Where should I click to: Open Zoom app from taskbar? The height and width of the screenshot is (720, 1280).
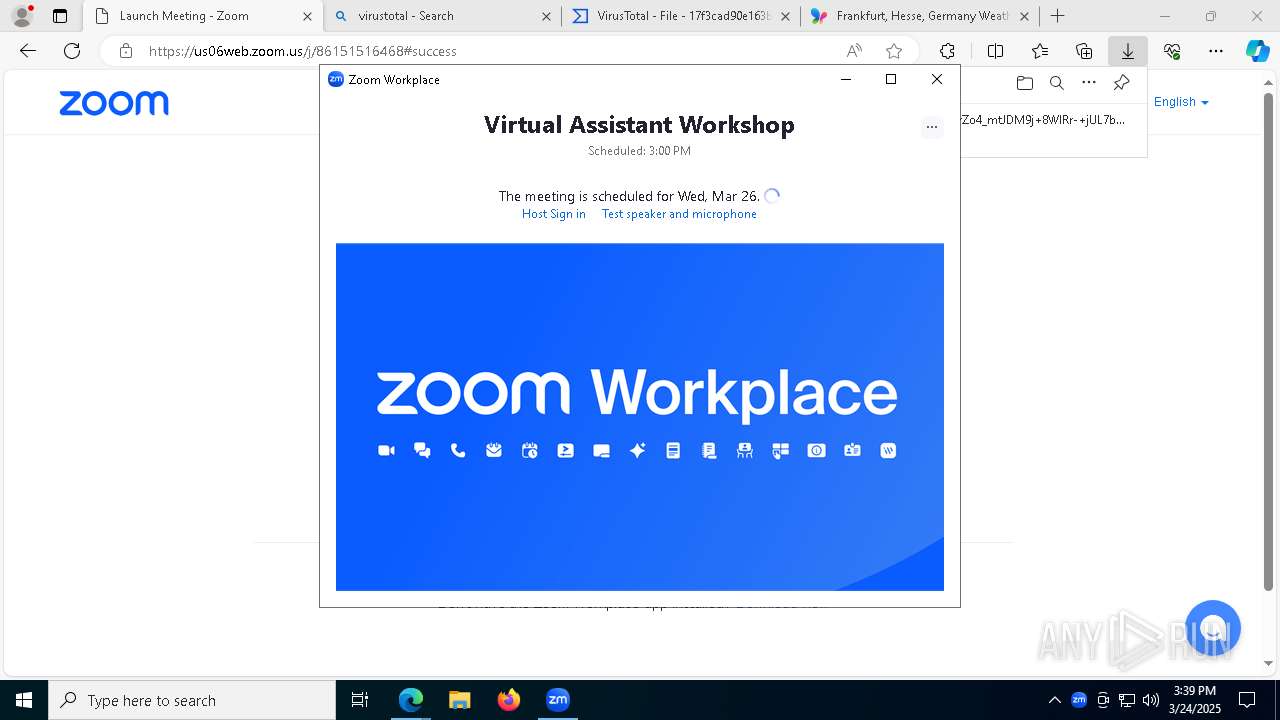coord(557,700)
